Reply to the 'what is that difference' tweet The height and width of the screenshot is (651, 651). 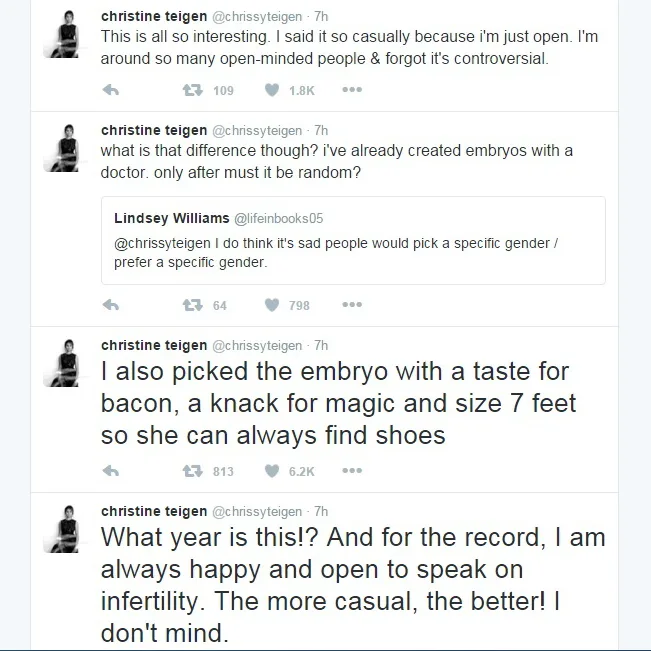[111, 305]
